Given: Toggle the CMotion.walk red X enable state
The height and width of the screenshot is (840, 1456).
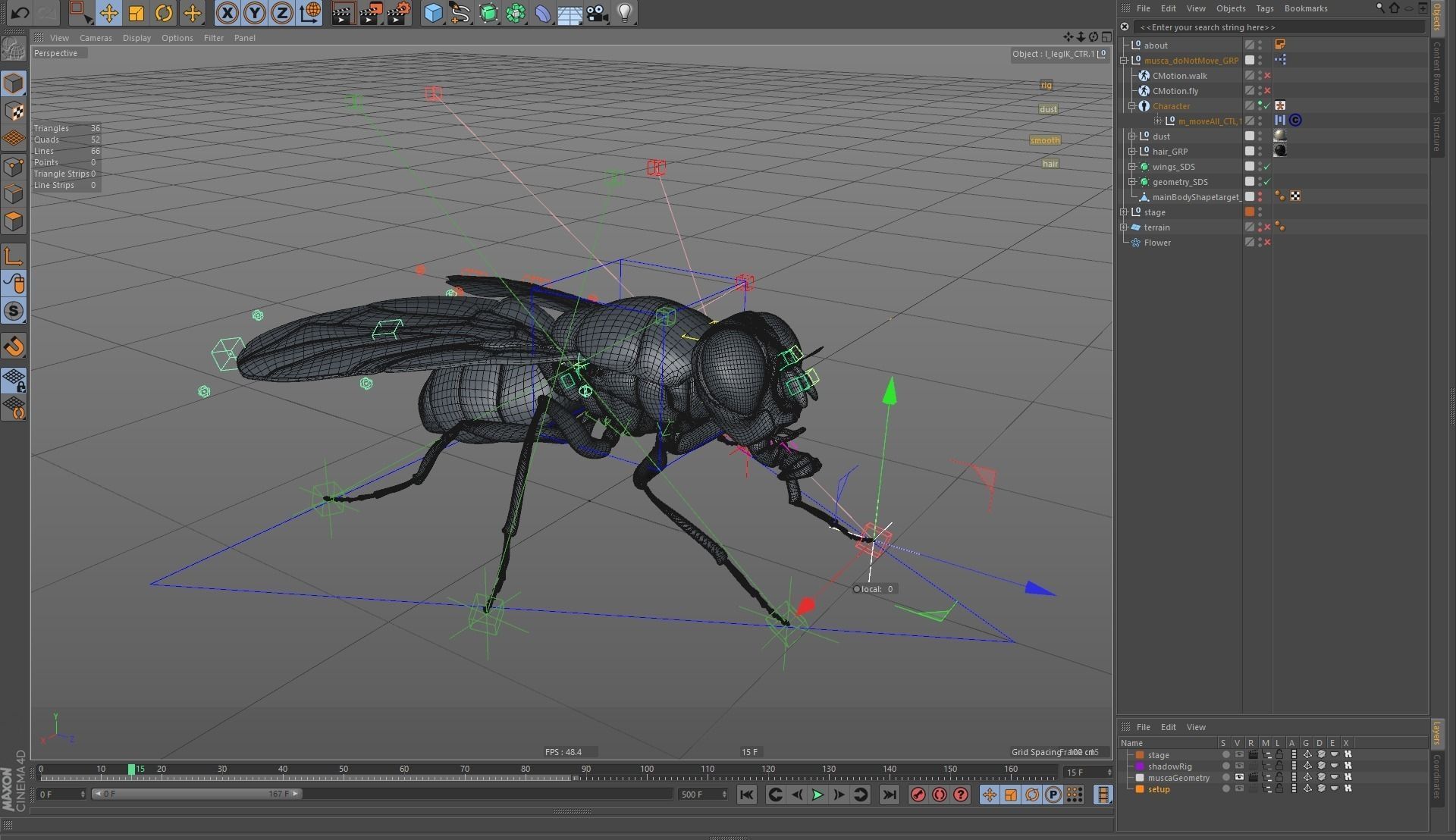Looking at the screenshot, I should pos(1267,76).
